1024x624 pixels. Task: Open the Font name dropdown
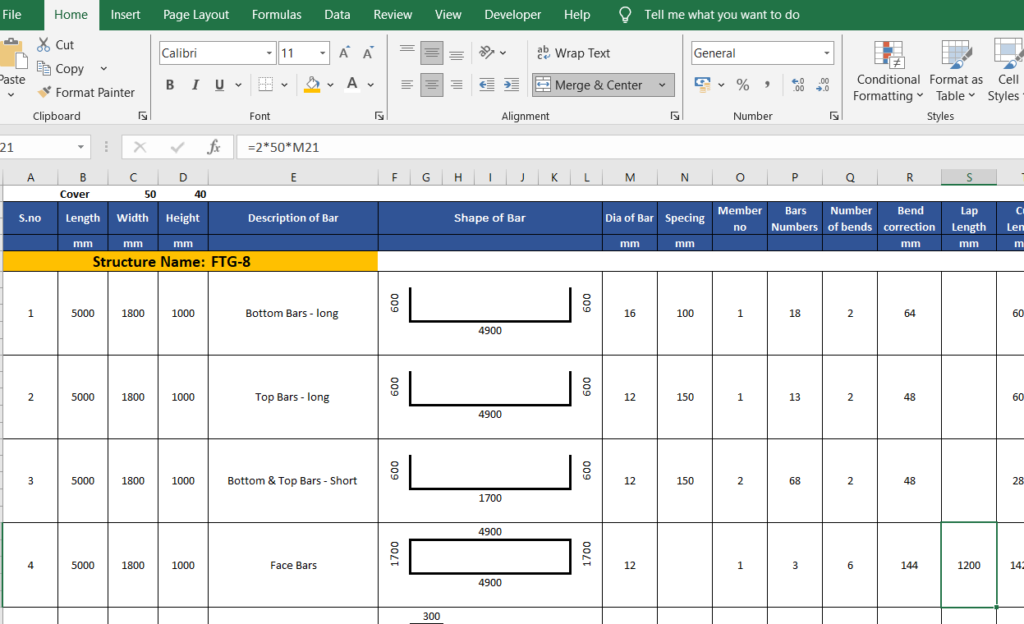coord(269,53)
